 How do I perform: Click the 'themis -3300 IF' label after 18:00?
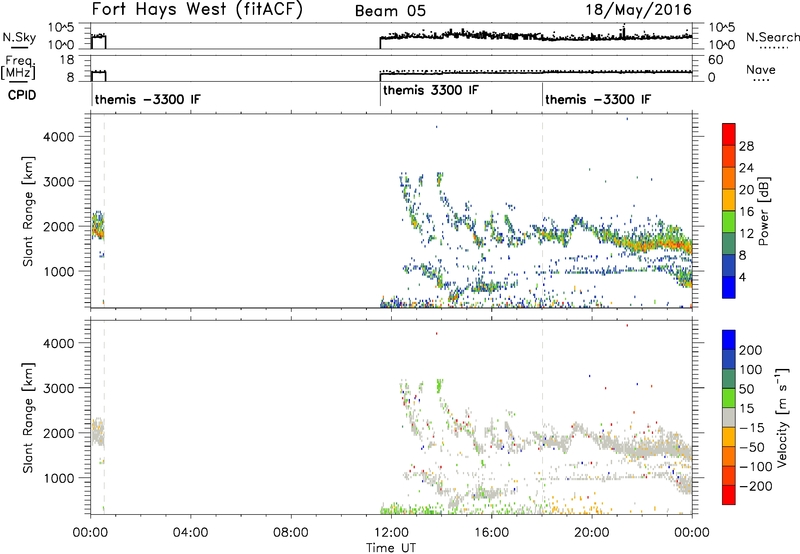coord(598,99)
